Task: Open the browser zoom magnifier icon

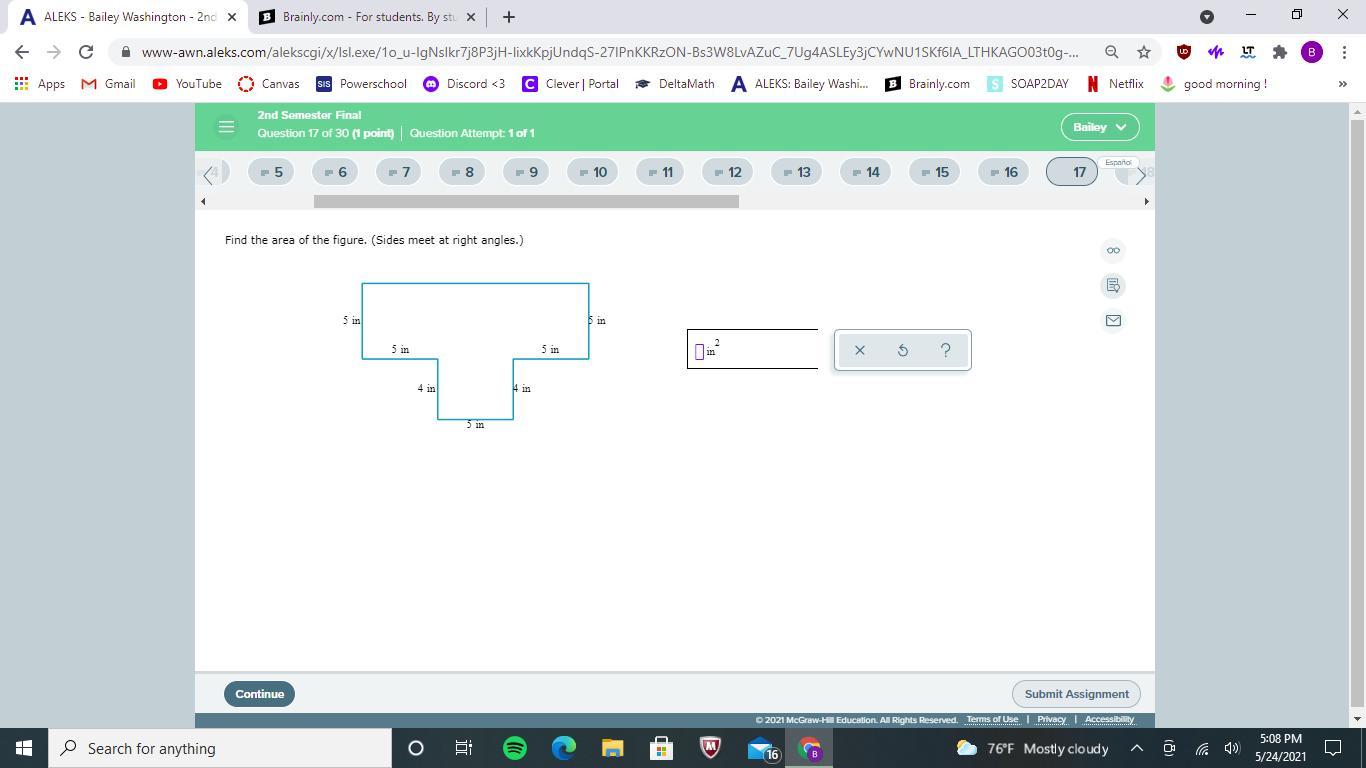Action: point(1112,52)
